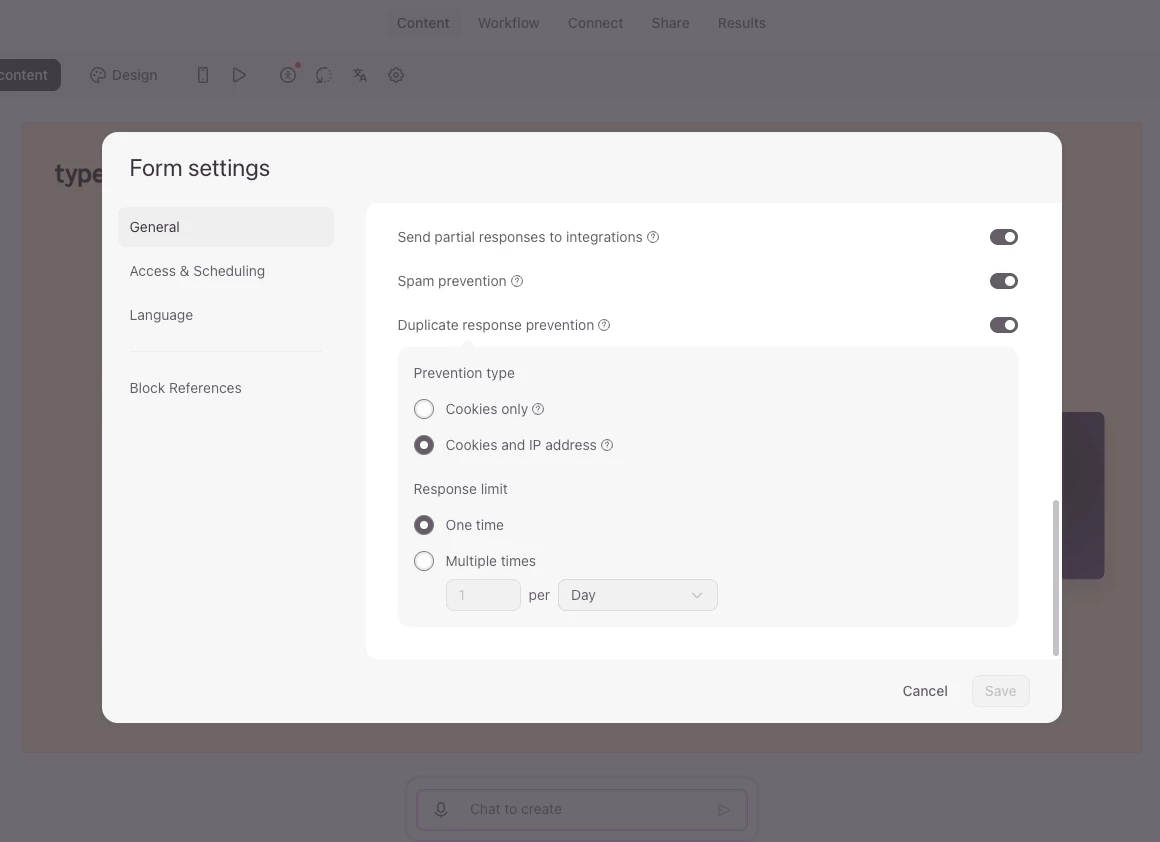This screenshot has height=842, width=1160.
Task: Click help icon beside Duplicate response prevention
Action: 604,325
